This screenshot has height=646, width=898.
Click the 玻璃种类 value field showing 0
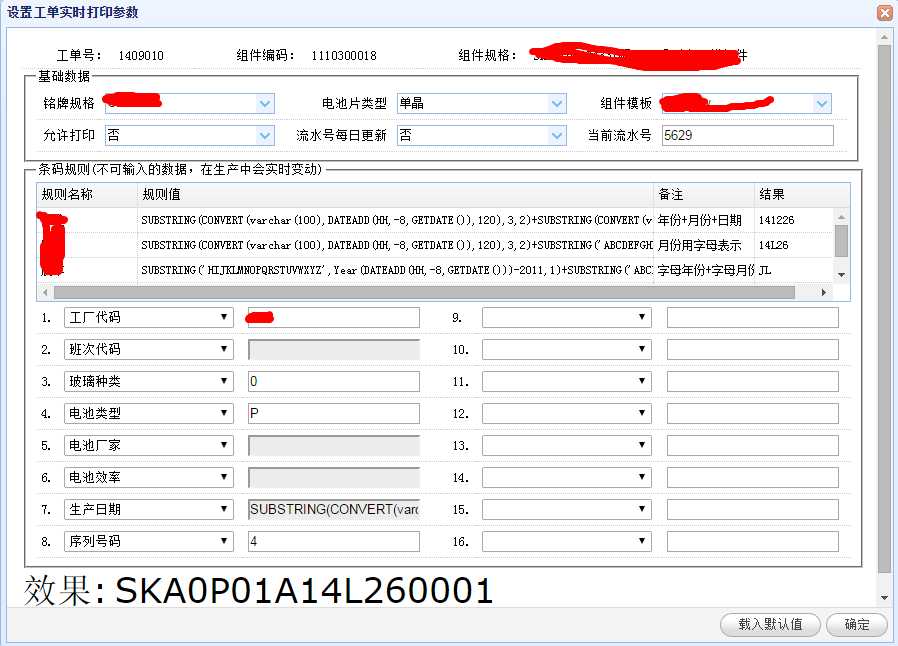[333, 381]
